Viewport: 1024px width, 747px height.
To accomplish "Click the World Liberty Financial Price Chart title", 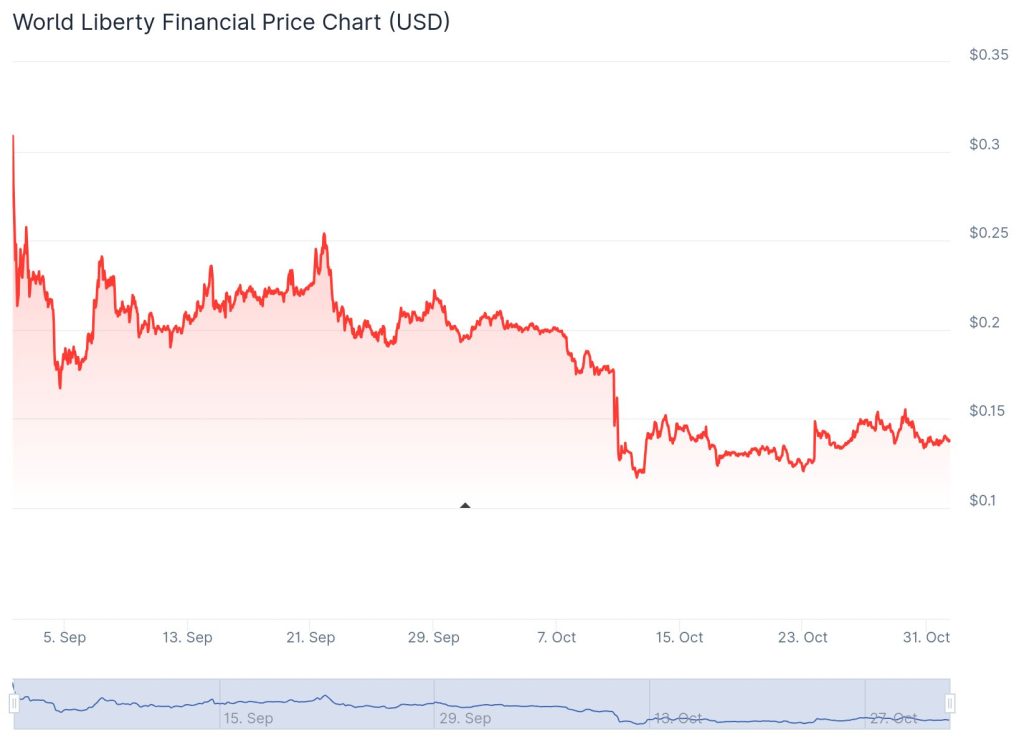I will [231, 22].
